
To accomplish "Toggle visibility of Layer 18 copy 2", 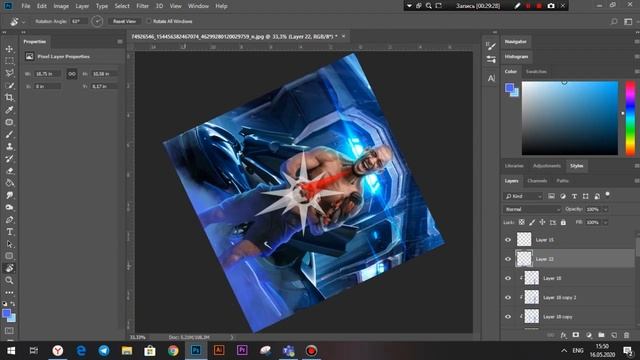I will pyautogui.click(x=508, y=298).
